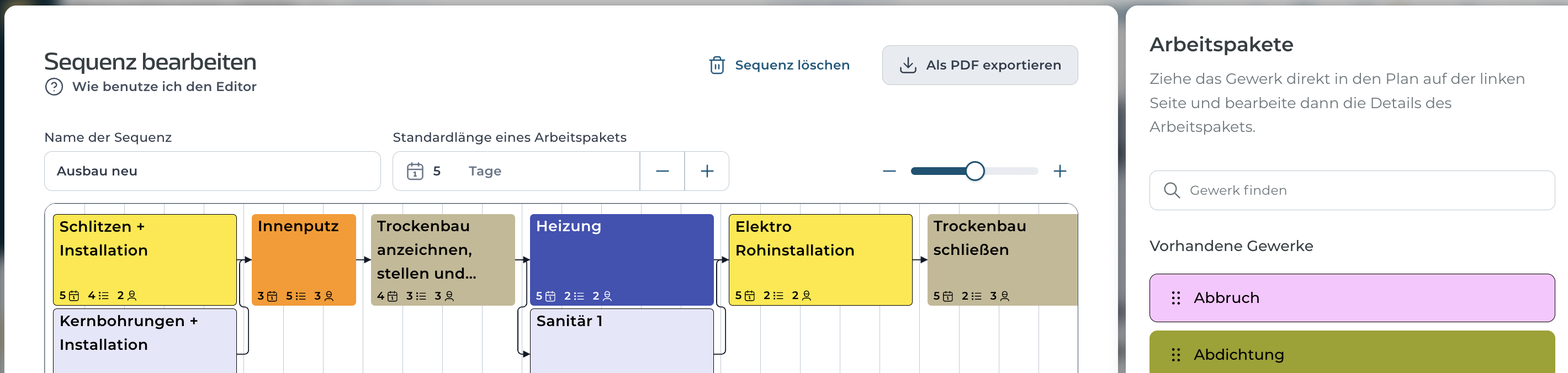The width and height of the screenshot is (1568, 373).
Task: Select the Sanitär 1 work package
Action: 622,341
